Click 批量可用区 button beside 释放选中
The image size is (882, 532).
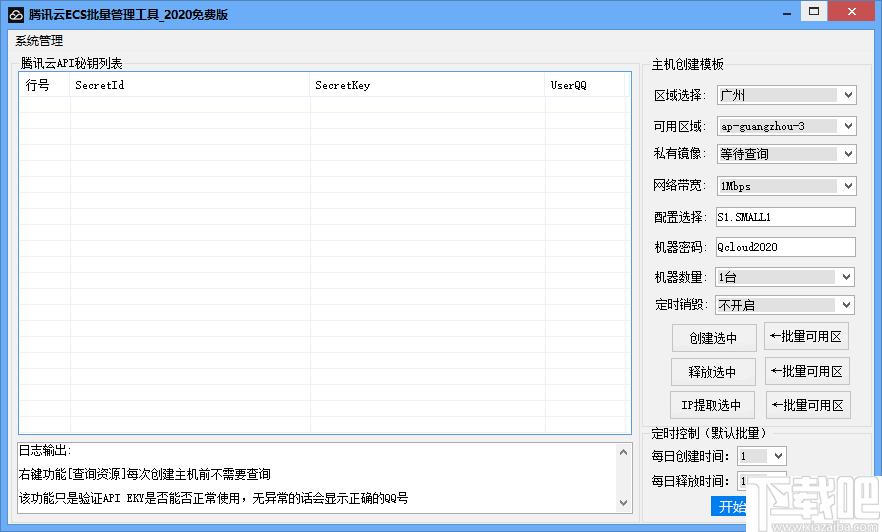806,371
